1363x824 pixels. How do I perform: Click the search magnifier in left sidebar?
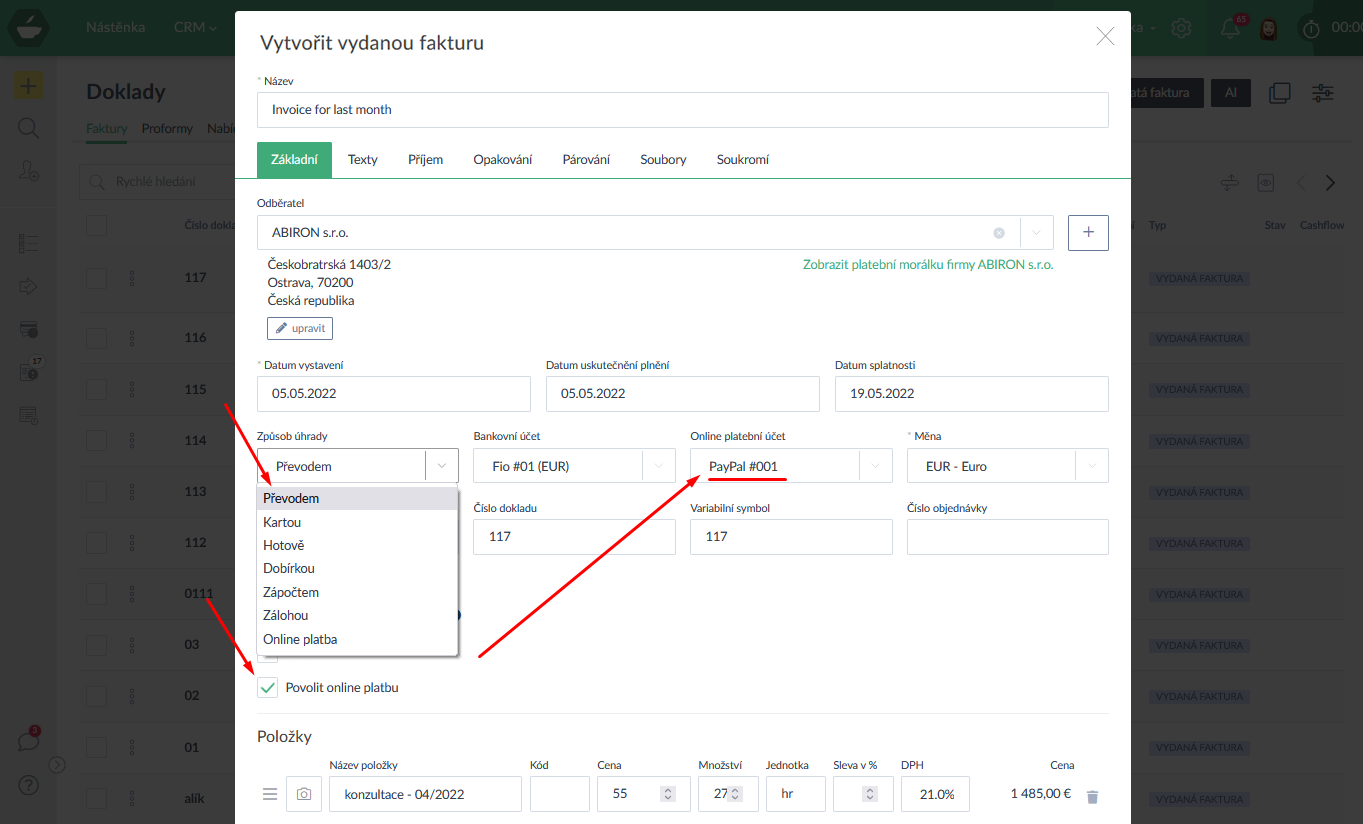[28, 128]
